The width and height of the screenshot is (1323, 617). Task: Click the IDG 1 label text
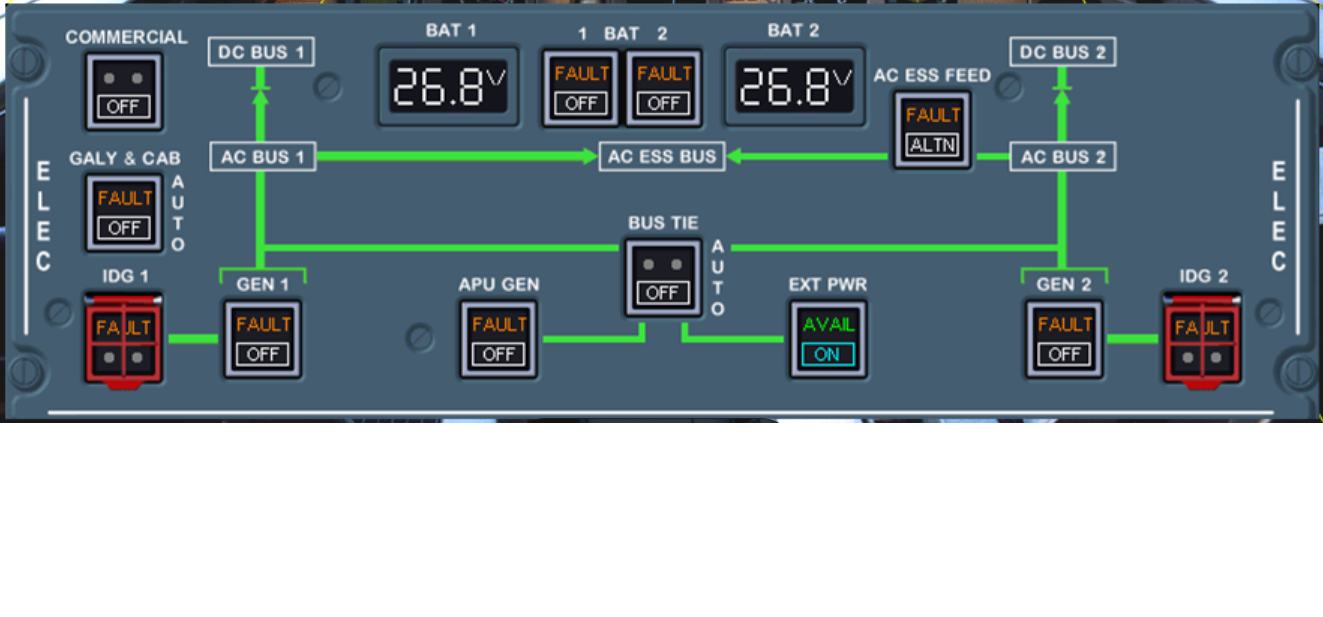click(x=125, y=276)
